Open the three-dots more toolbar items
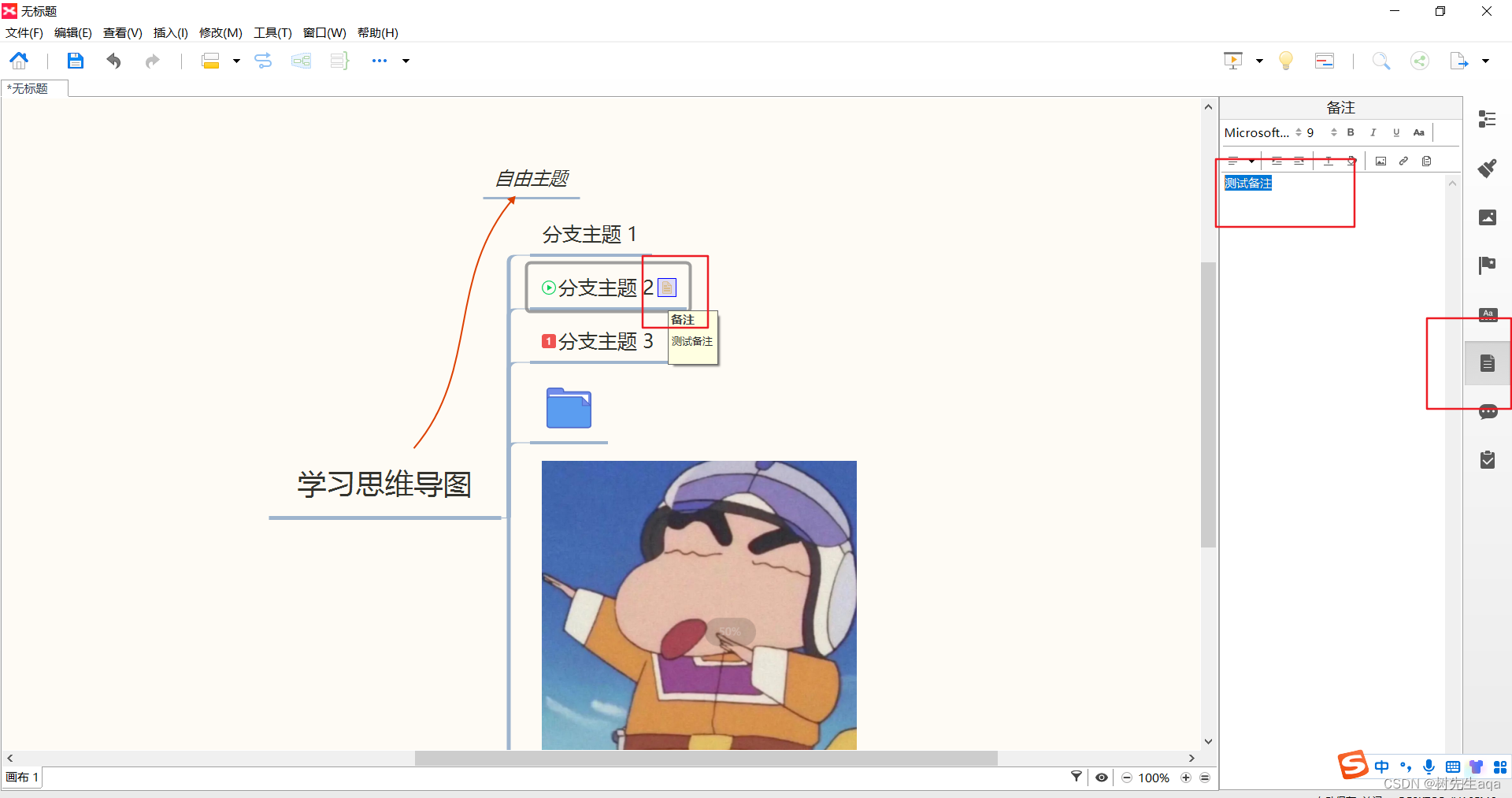The image size is (1512, 798). (380, 61)
